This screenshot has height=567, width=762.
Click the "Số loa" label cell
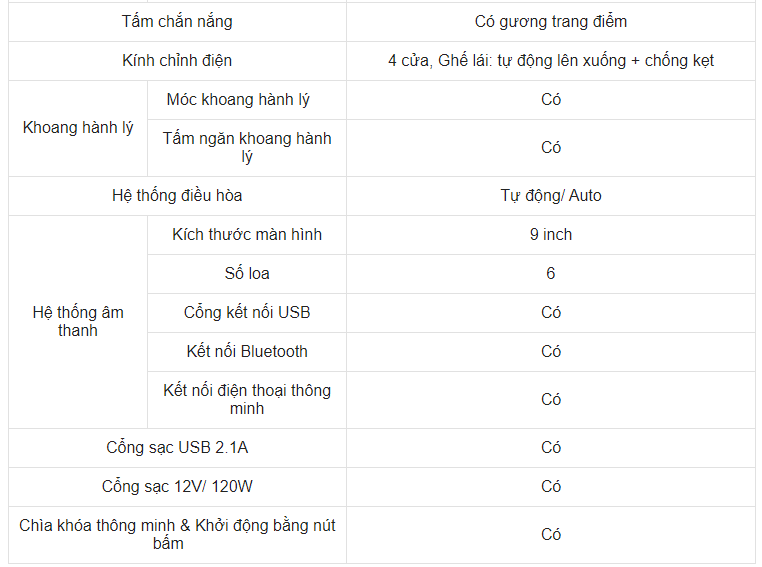pos(247,273)
